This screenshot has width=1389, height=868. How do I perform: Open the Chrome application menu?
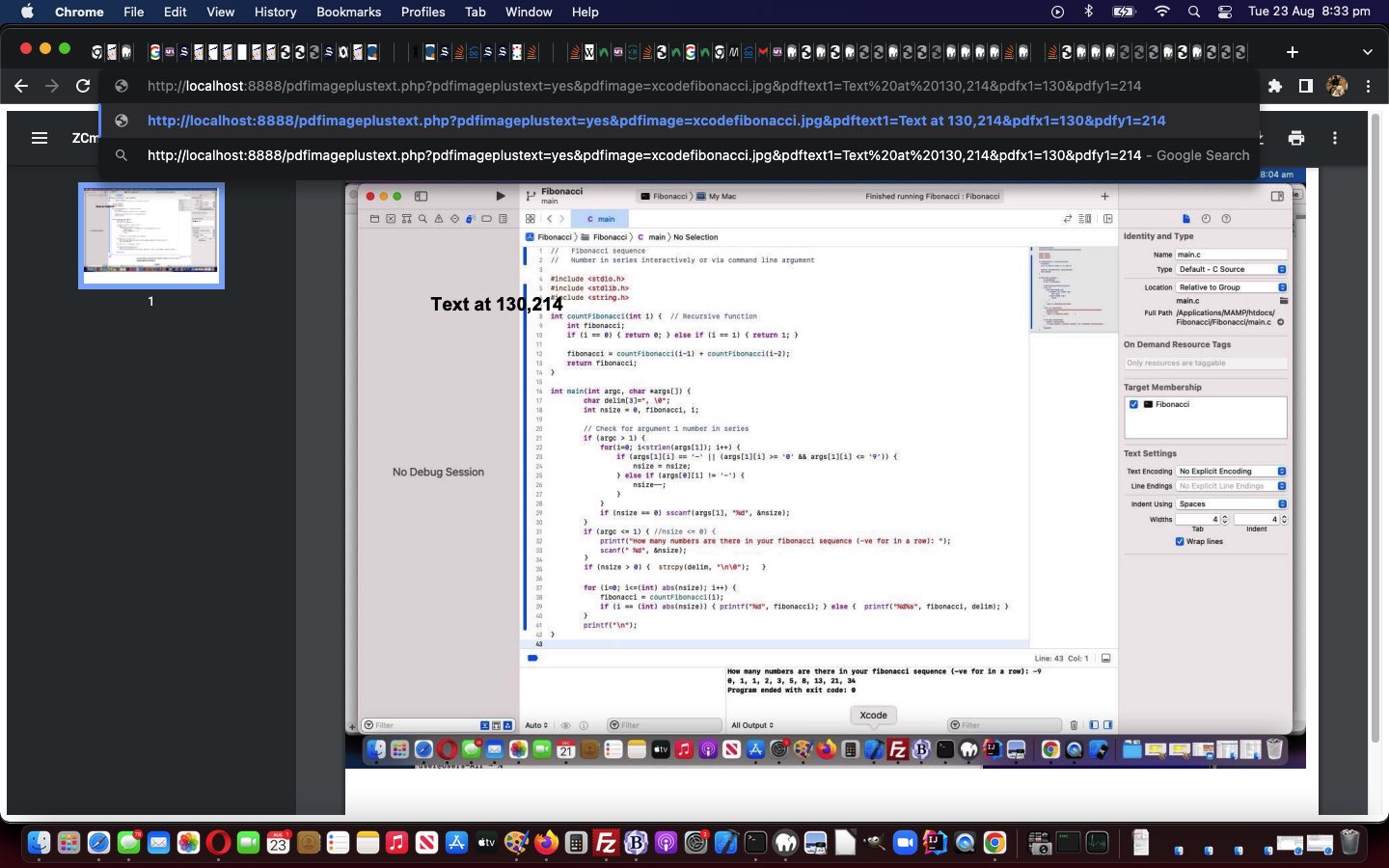pyautogui.click(x=79, y=12)
